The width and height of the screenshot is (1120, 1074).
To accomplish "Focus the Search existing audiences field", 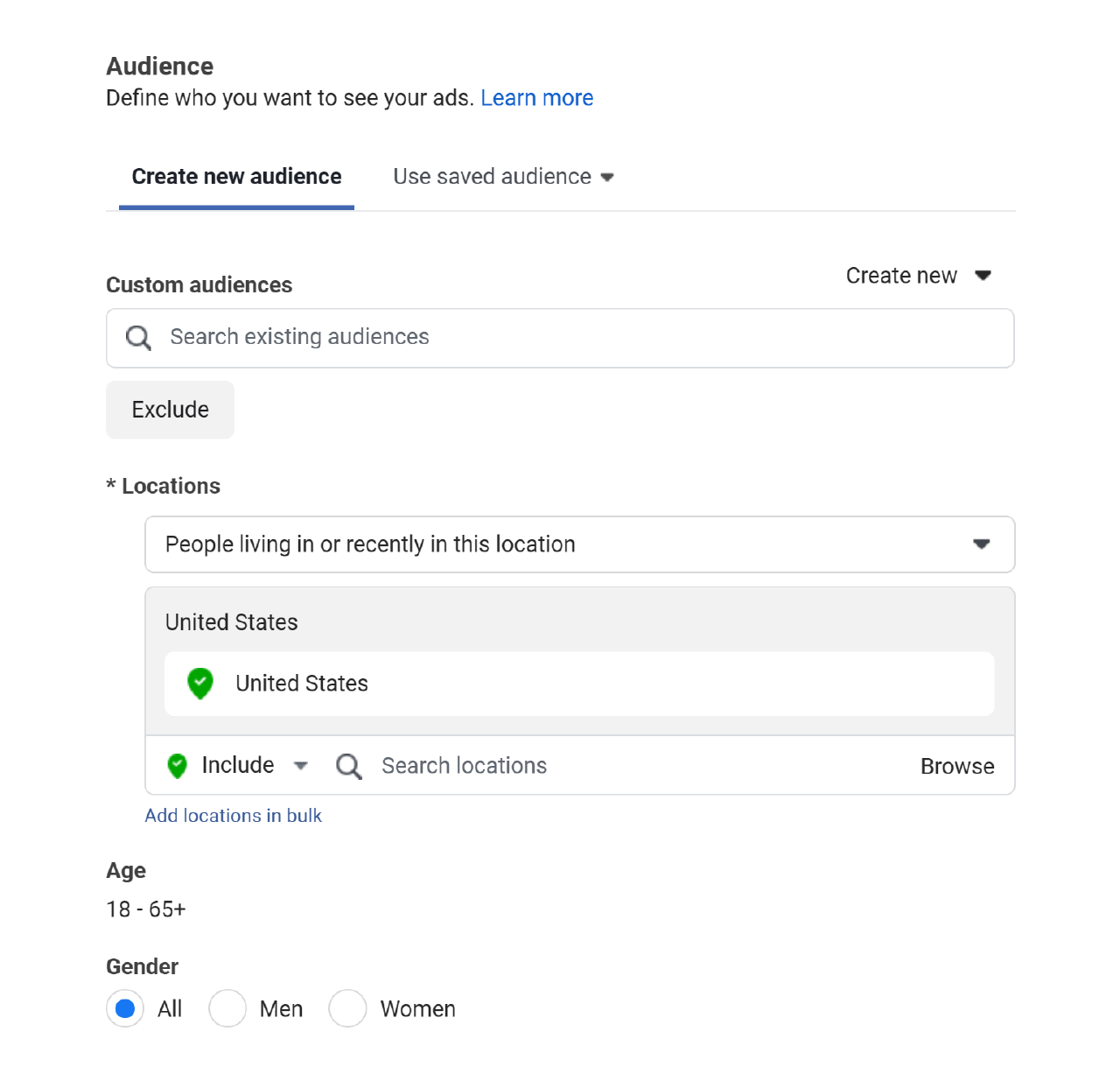I will (x=577, y=338).
